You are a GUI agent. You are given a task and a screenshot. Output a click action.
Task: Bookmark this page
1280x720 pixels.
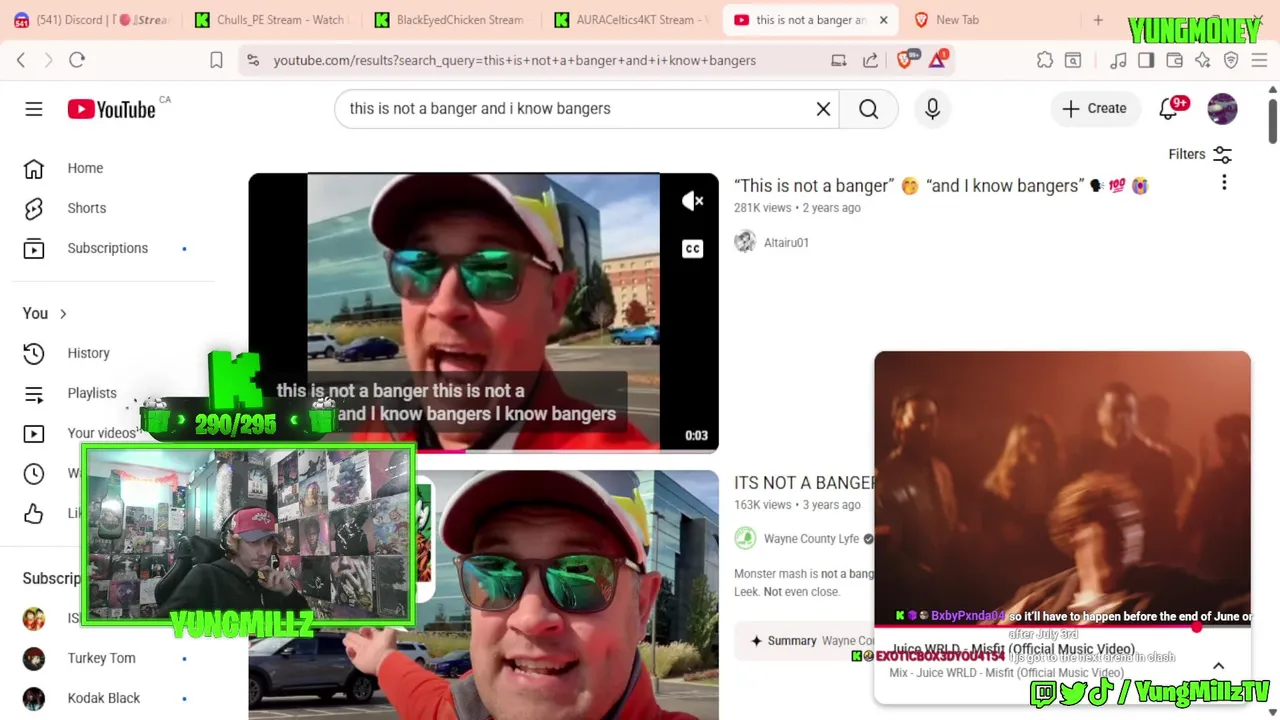coord(216,60)
